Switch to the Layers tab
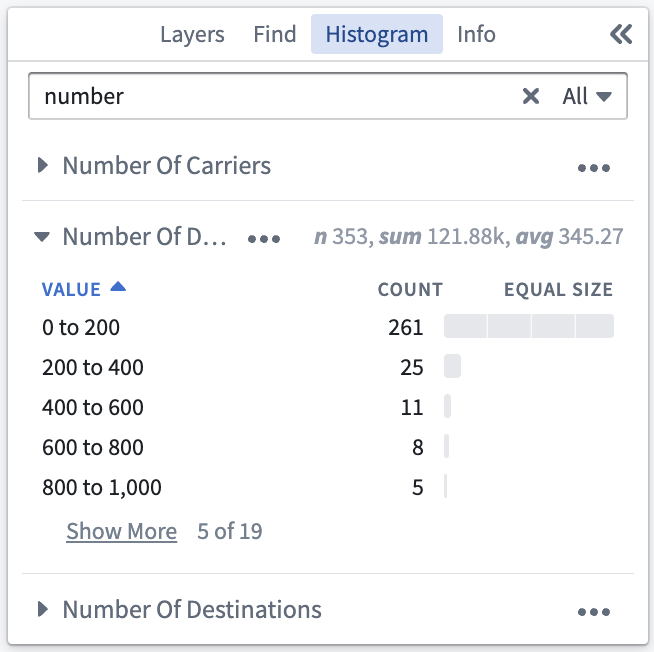654x652 pixels. click(192, 34)
